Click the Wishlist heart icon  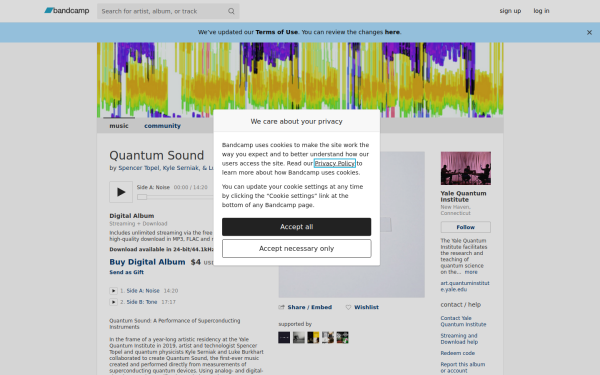[348, 307]
